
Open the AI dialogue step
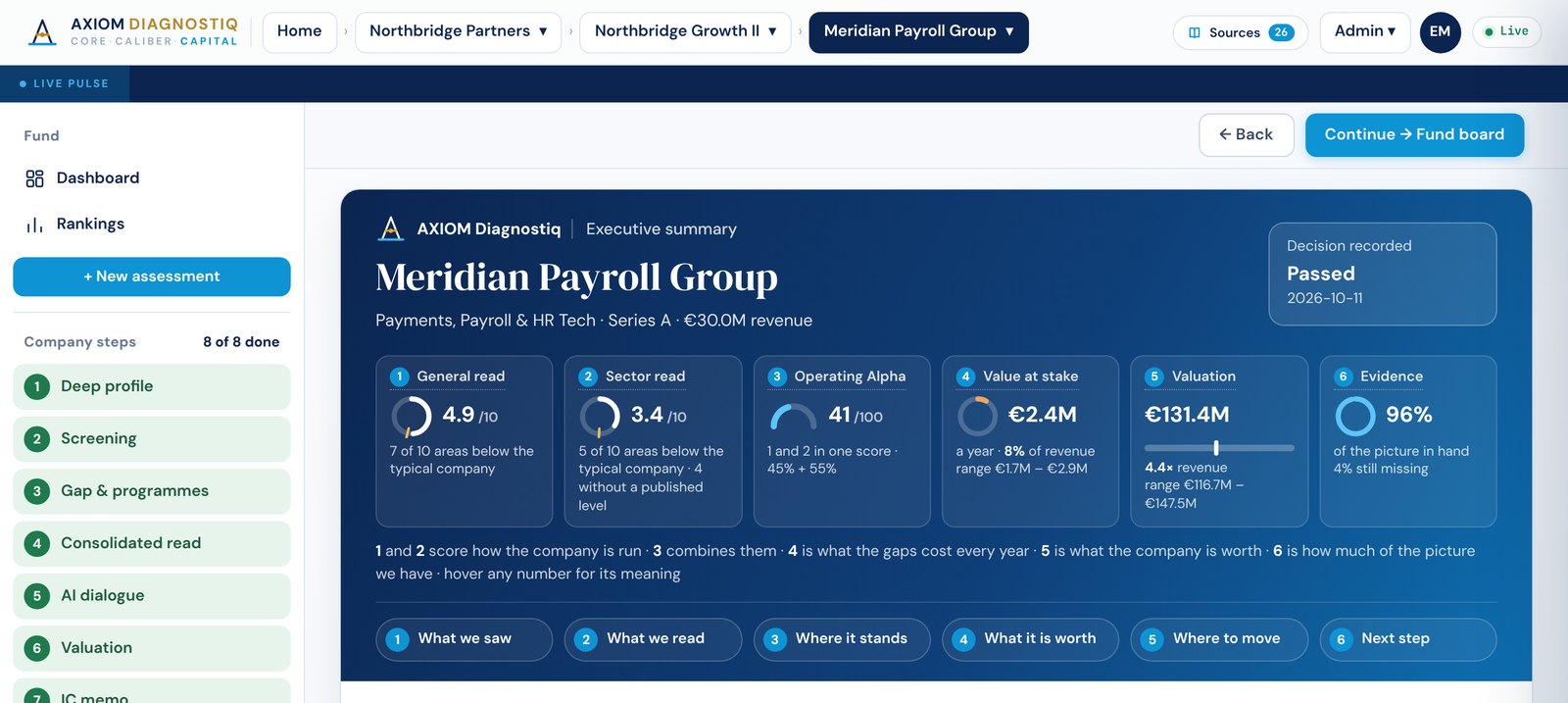[152, 595]
